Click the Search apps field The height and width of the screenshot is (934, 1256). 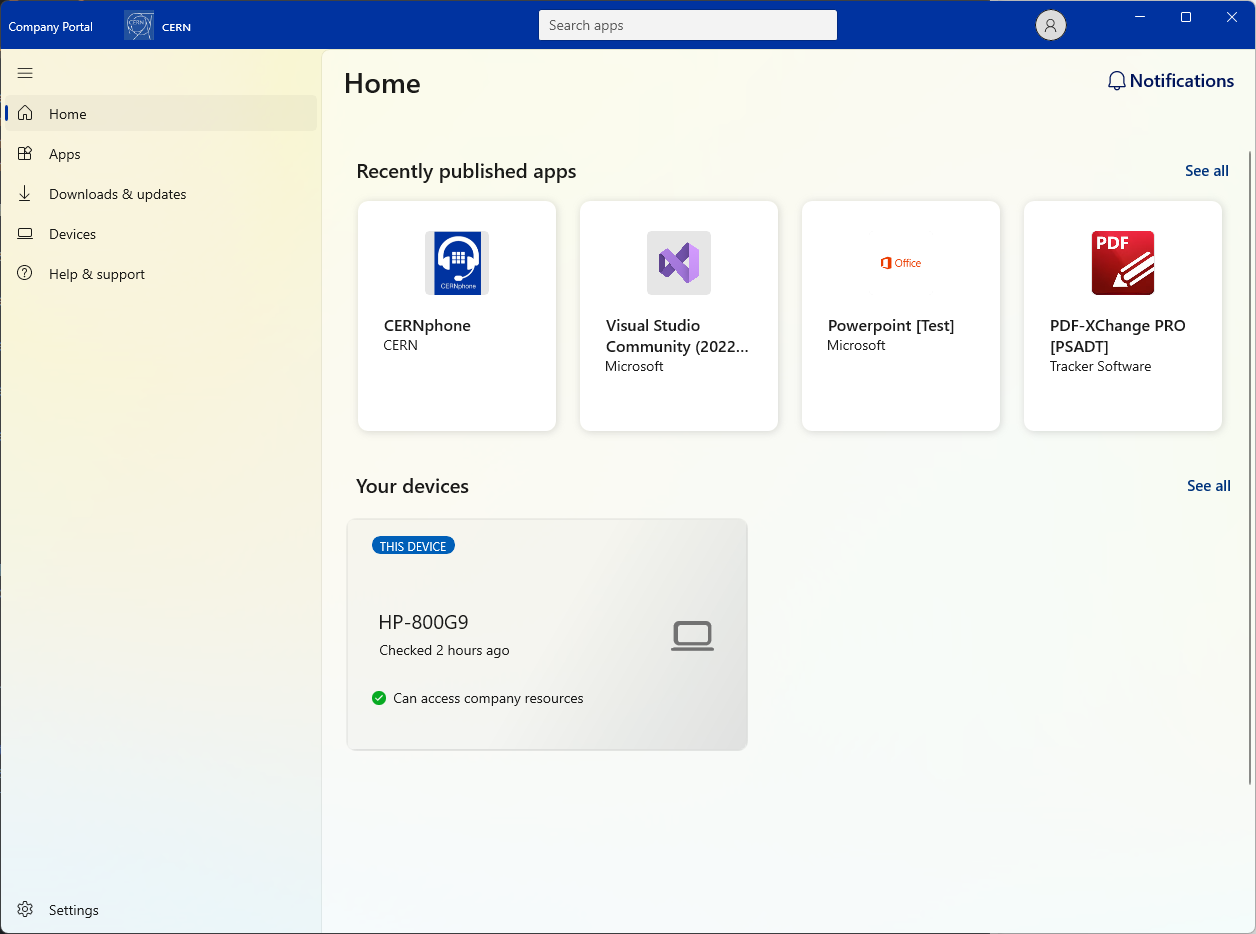coord(688,25)
